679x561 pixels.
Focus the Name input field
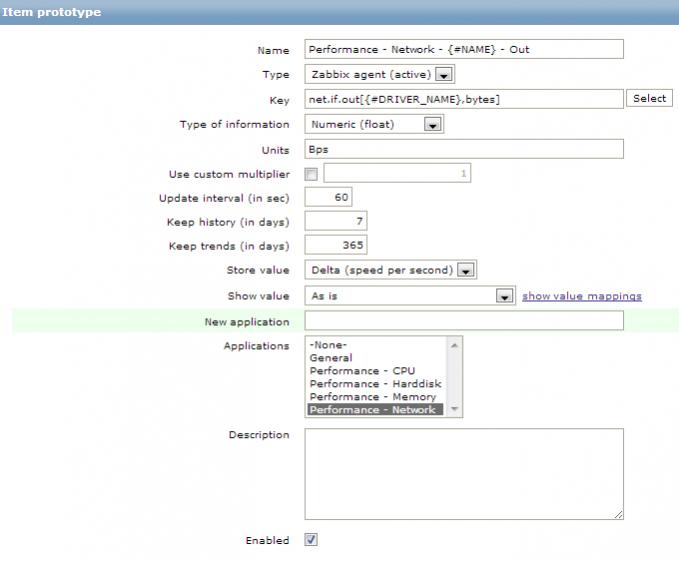(x=463, y=50)
